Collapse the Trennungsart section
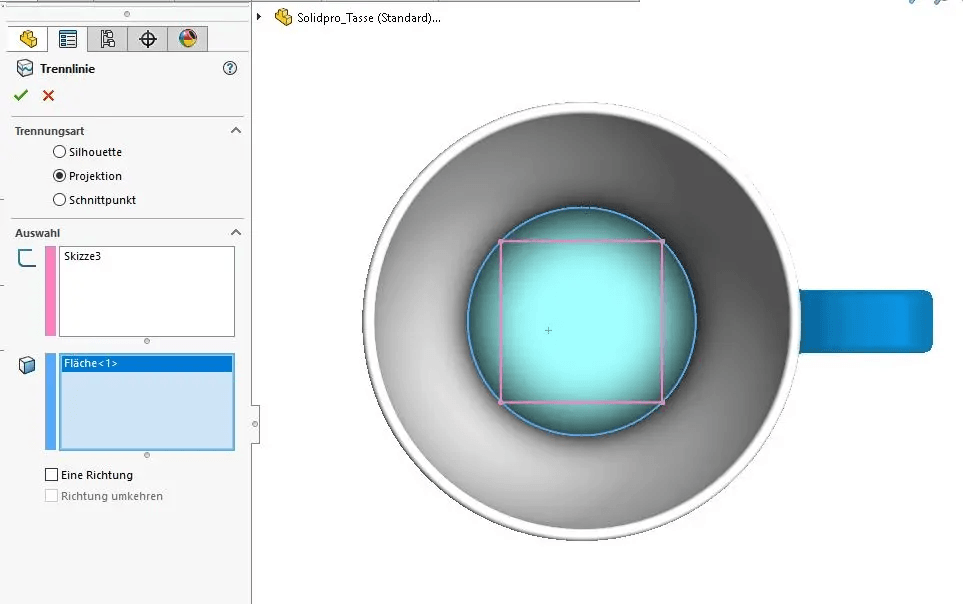 point(236,131)
